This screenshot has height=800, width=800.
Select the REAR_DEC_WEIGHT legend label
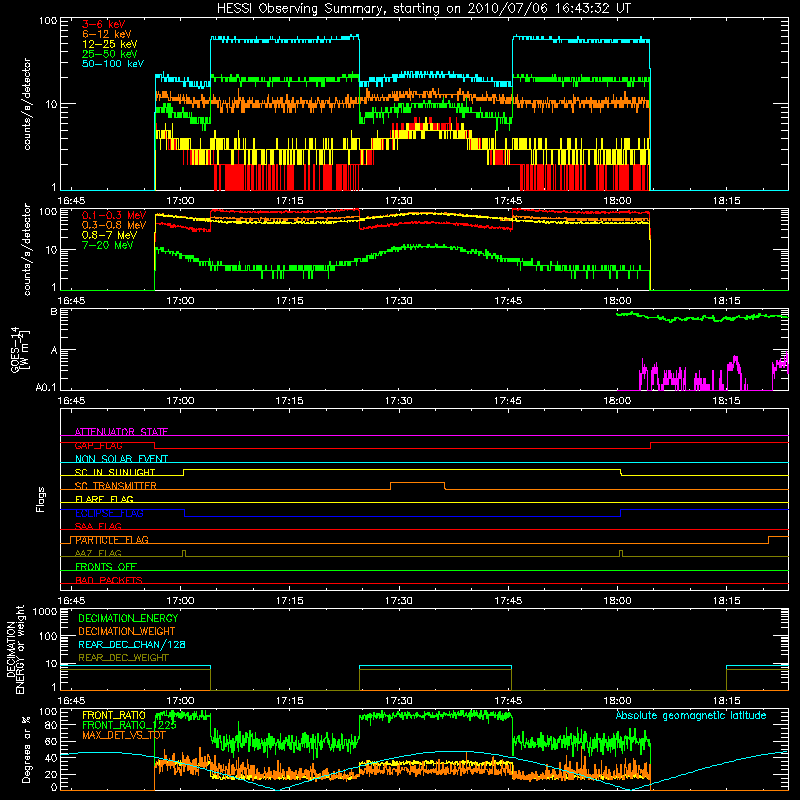123,658
